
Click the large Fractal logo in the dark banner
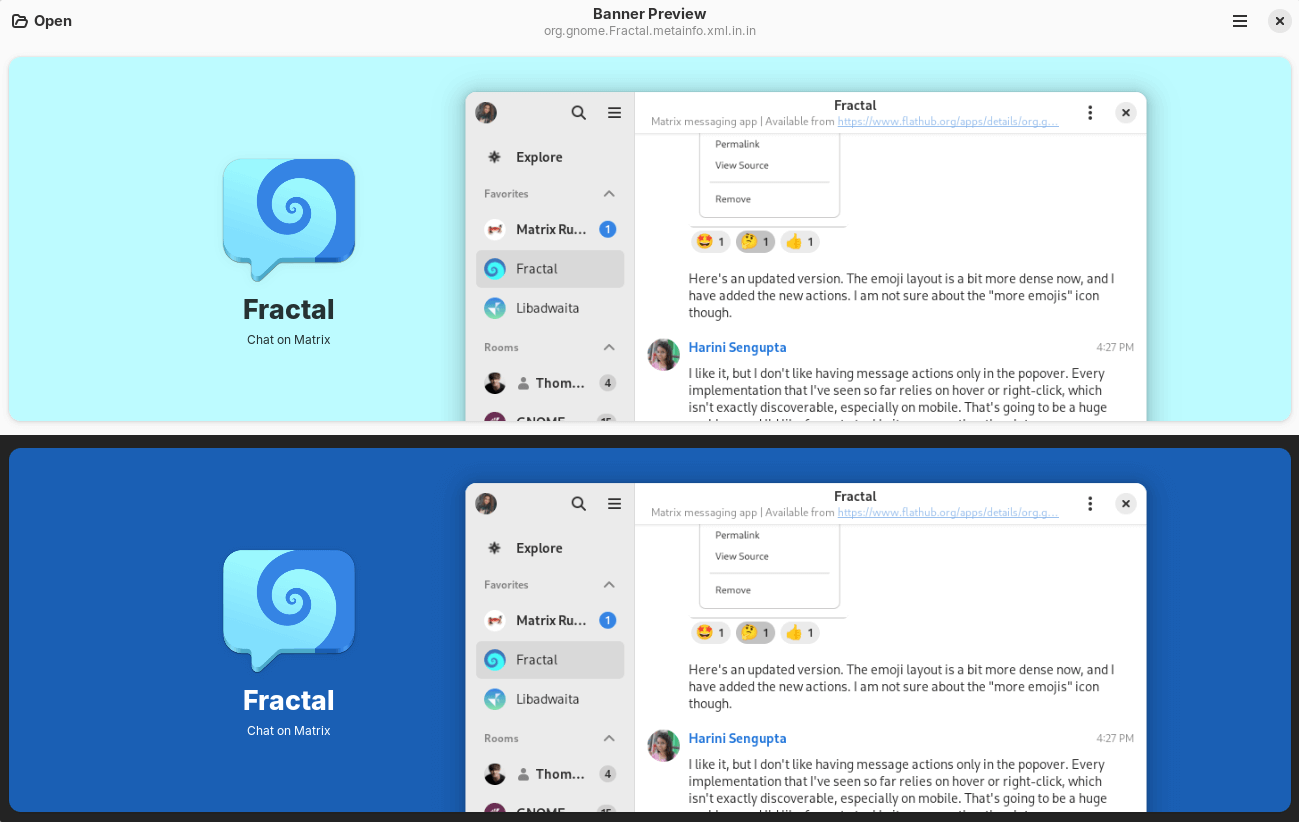pyautogui.click(x=289, y=611)
